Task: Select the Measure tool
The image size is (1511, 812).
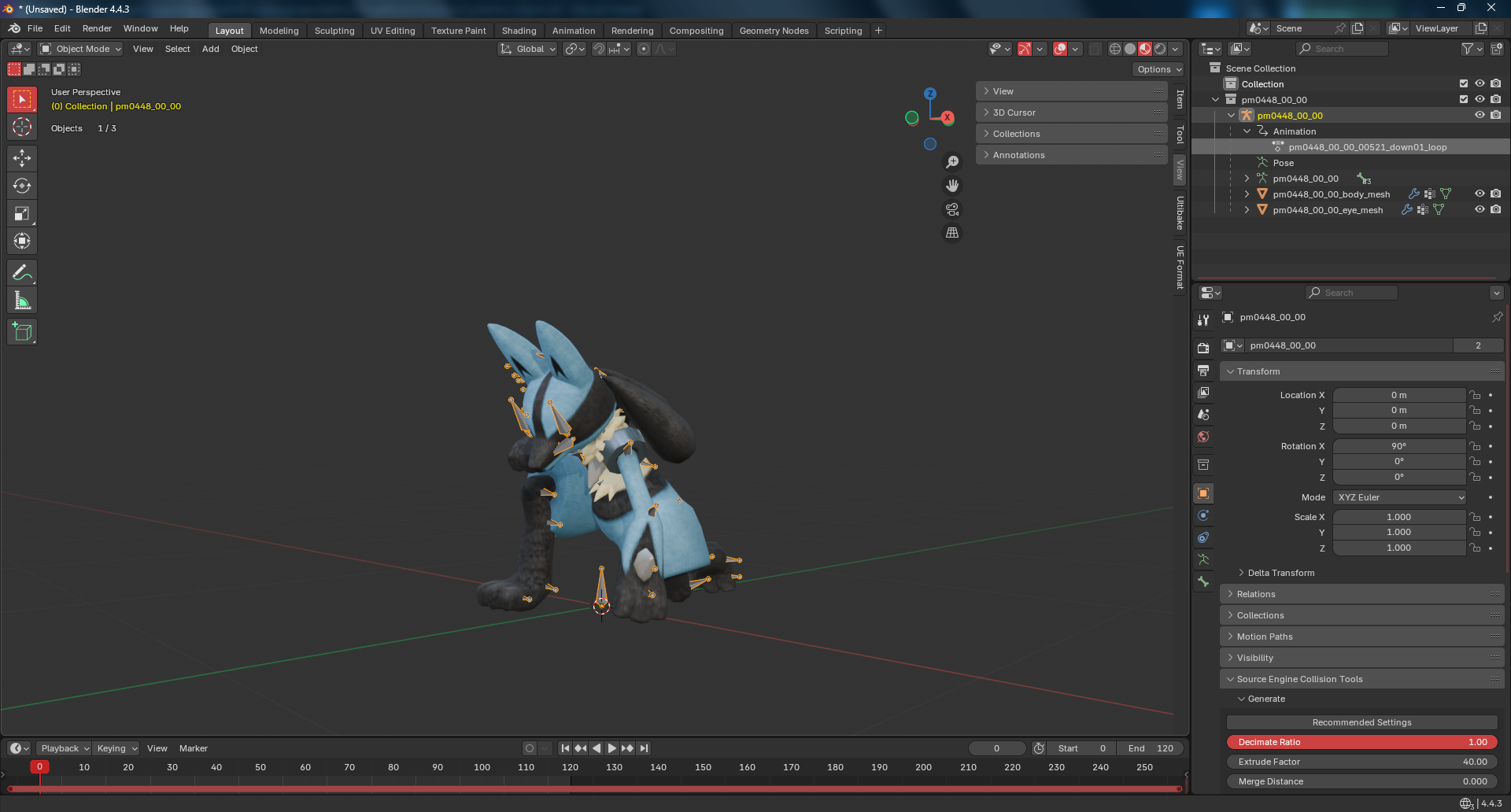Action: [22, 300]
